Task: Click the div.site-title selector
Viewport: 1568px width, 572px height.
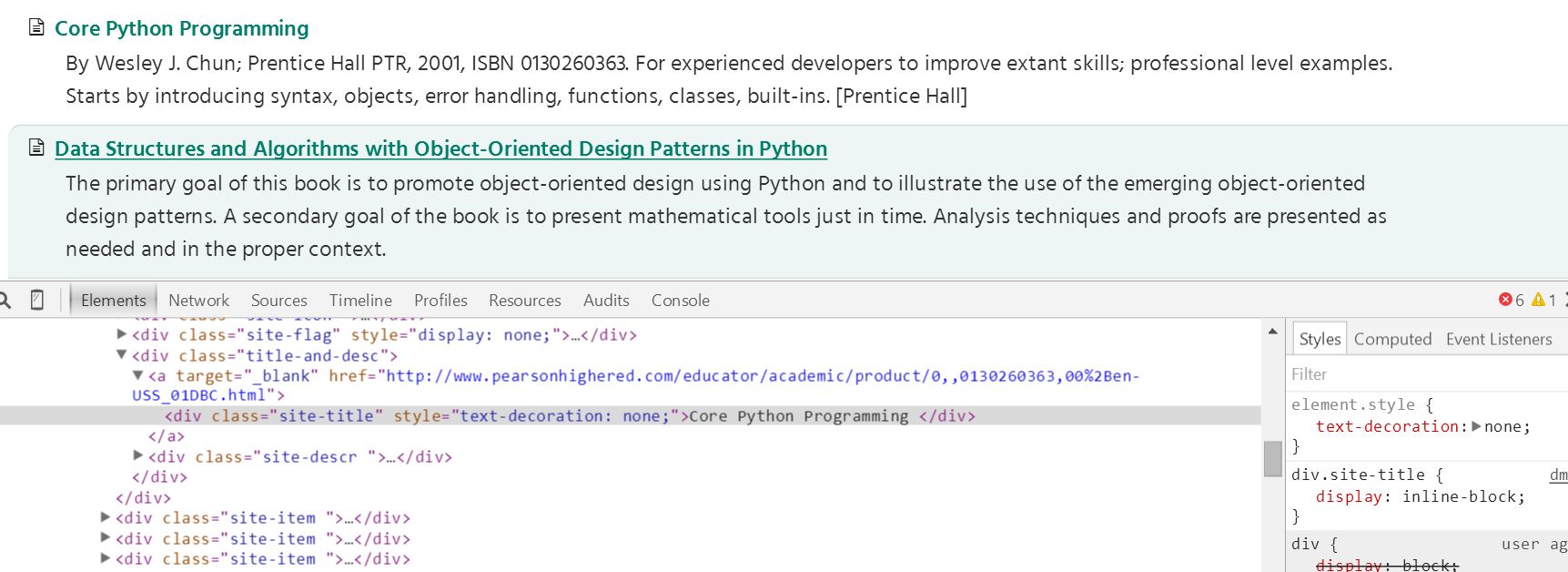Action: [1358, 475]
